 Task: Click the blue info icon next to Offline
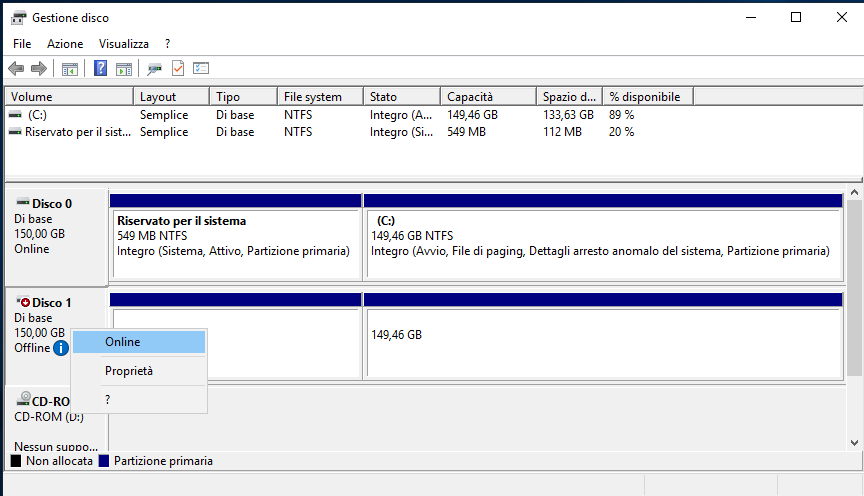pos(61,348)
